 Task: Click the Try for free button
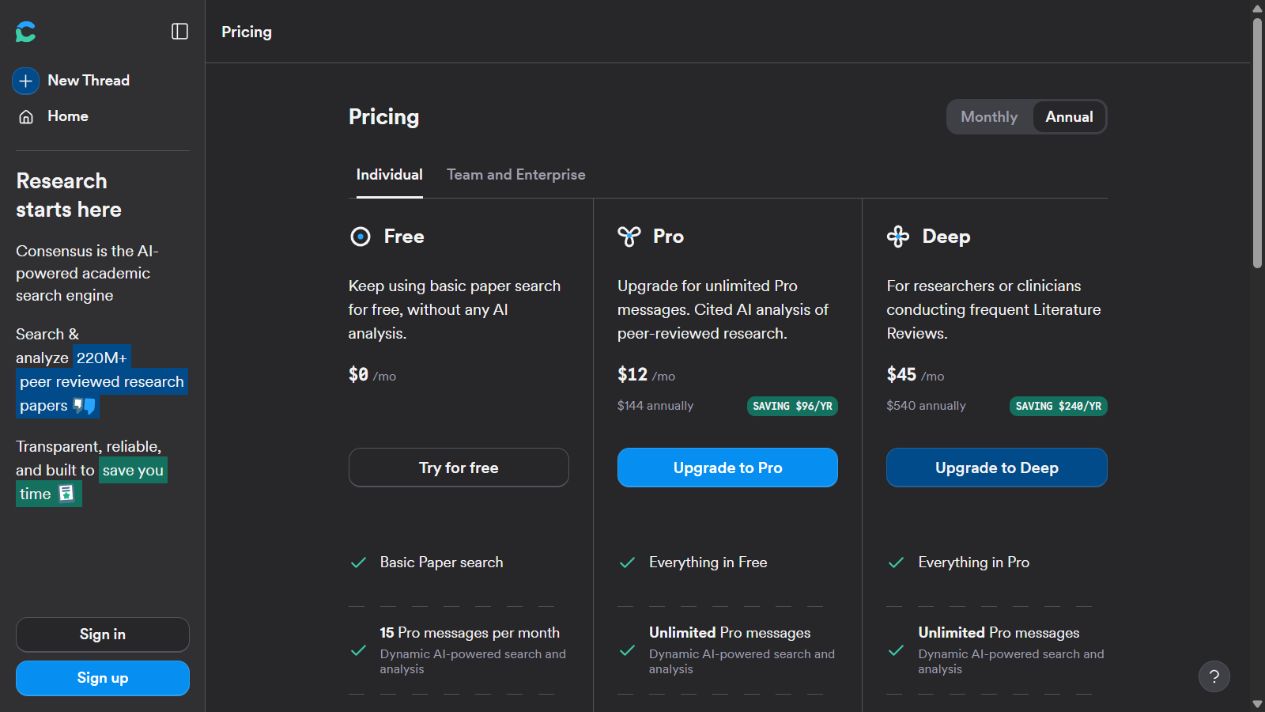pos(458,468)
